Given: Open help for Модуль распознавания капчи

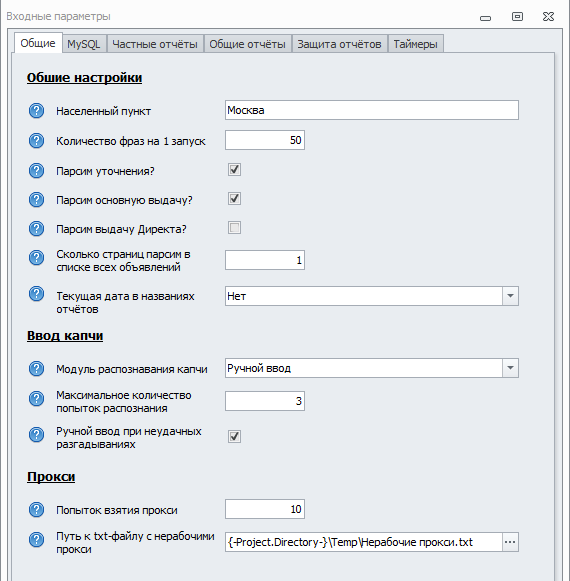Looking at the screenshot, I should [36, 369].
